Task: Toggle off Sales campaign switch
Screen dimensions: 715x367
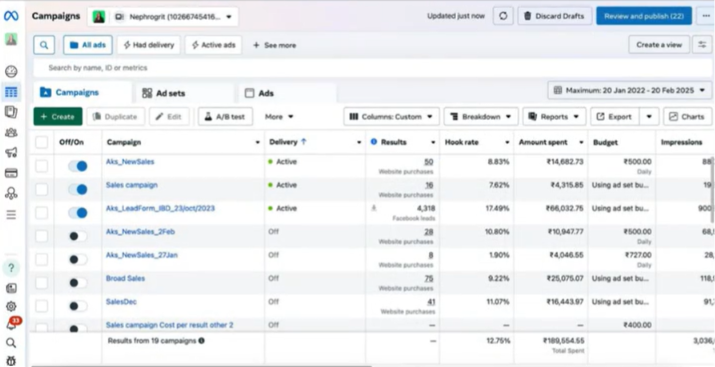Action: [x=78, y=189]
